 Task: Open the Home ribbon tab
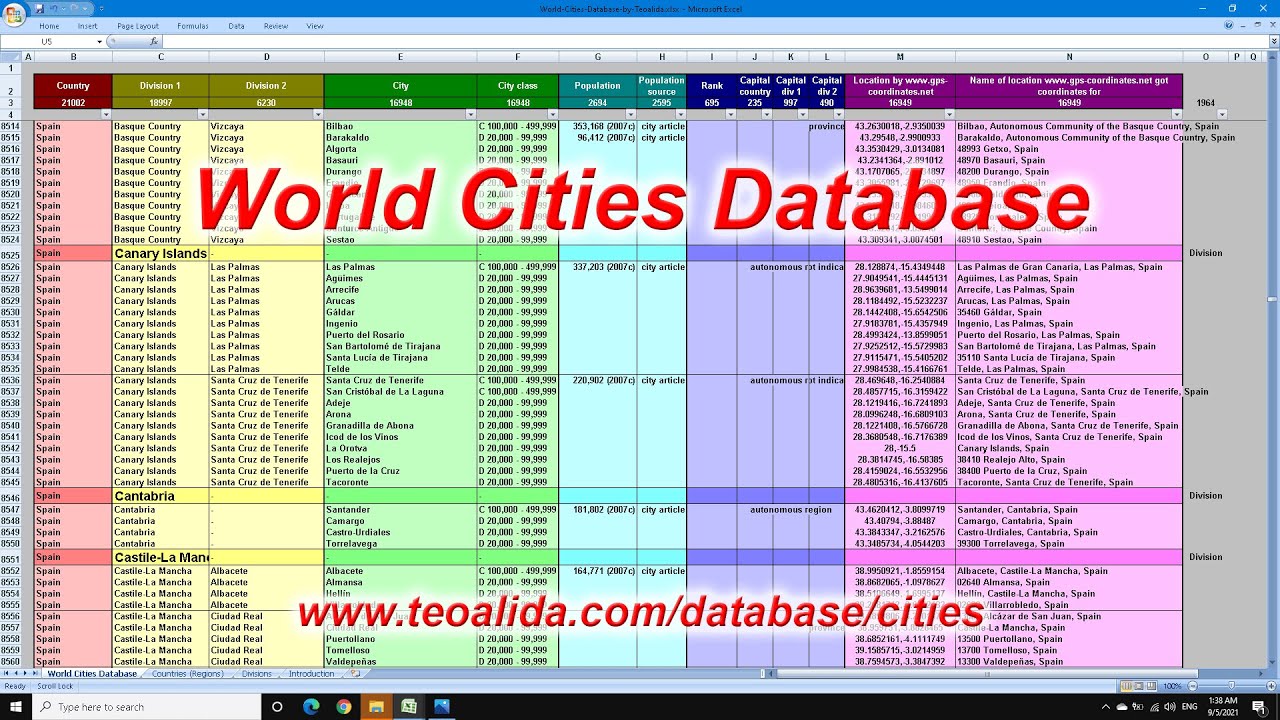(x=49, y=26)
